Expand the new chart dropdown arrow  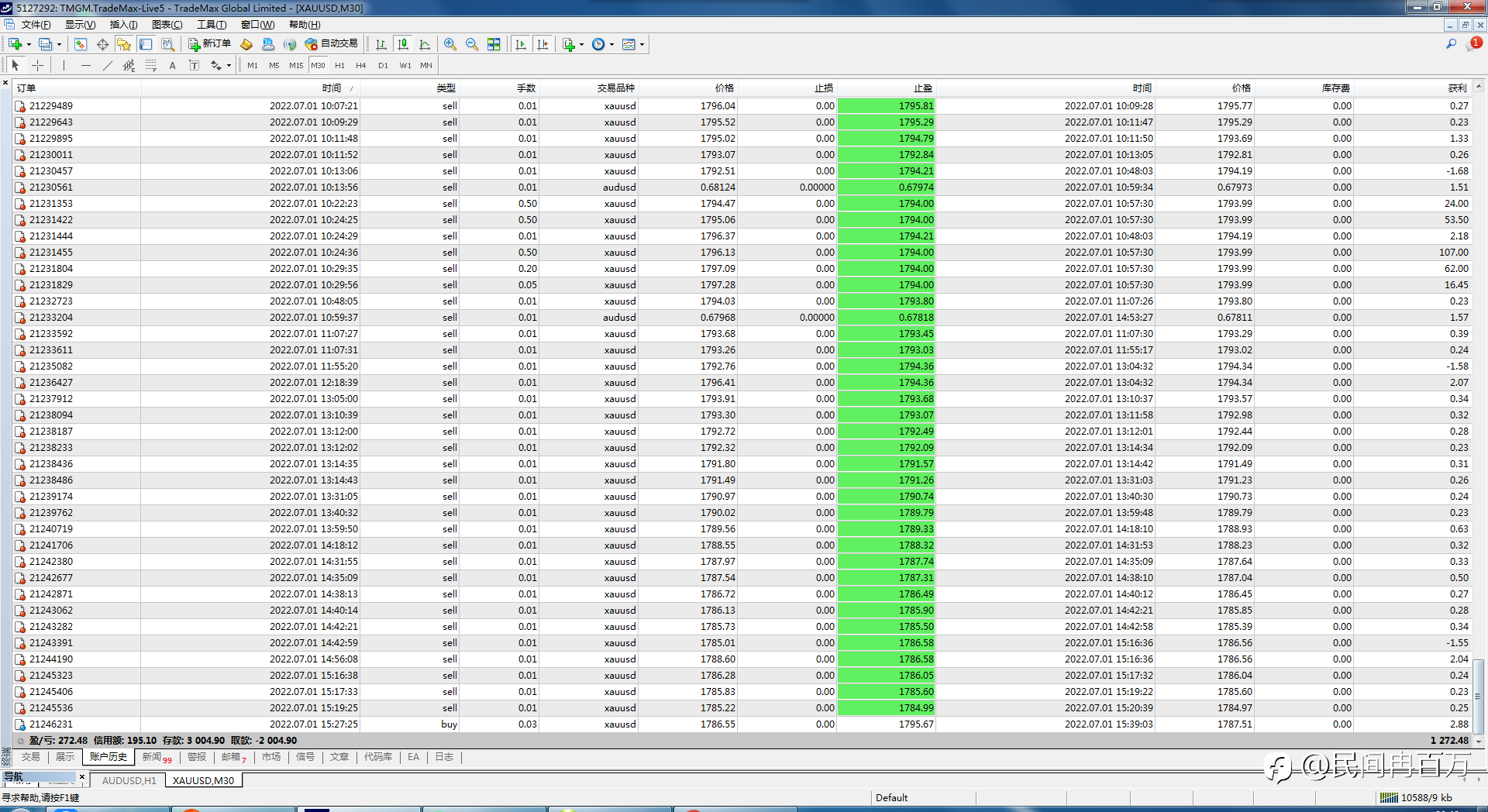pyautogui.click(x=29, y=44)
